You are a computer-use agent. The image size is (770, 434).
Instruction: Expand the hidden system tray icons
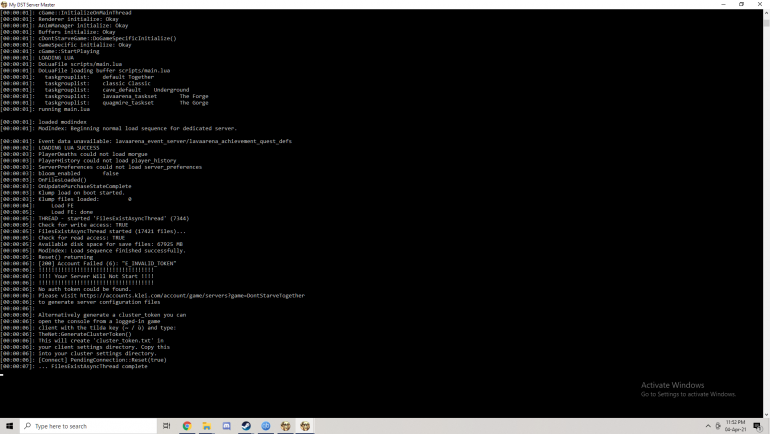708,426
